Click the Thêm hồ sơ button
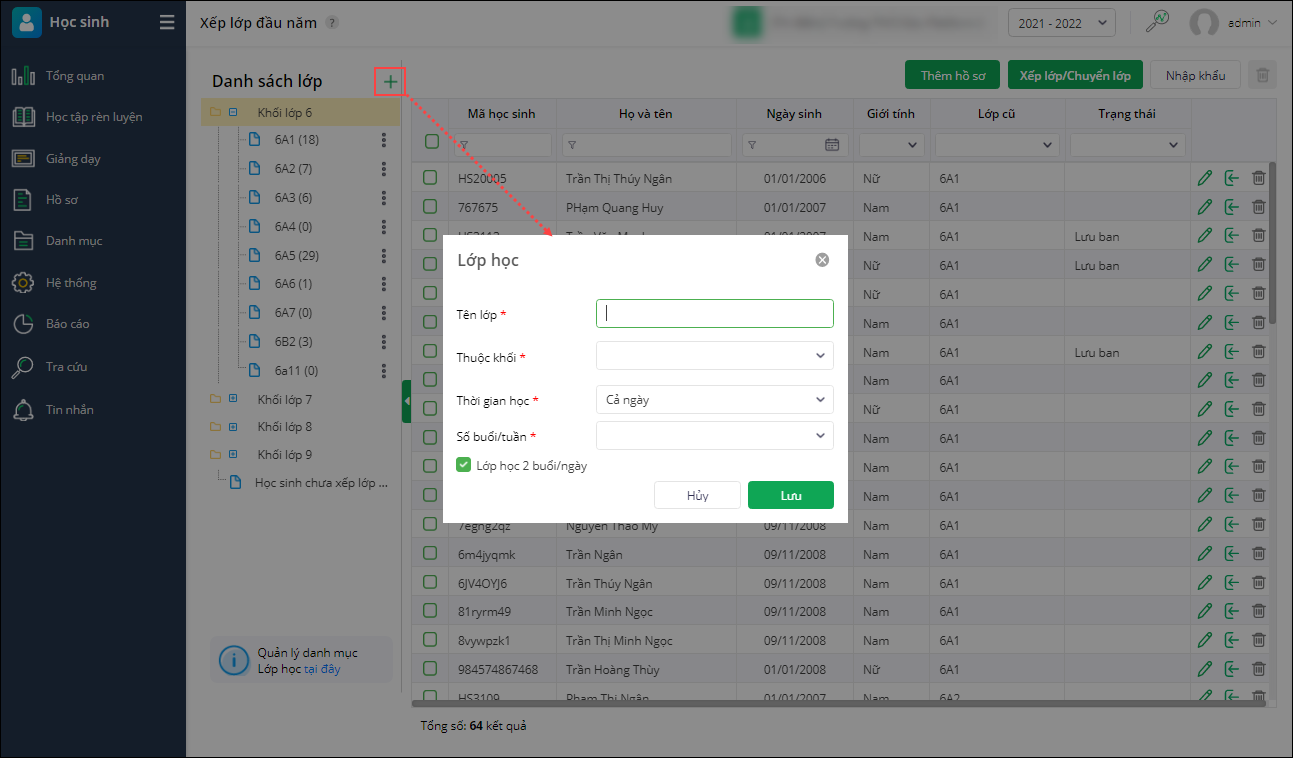This screenshot has width=1293, height=758. [x=953, y=75]
